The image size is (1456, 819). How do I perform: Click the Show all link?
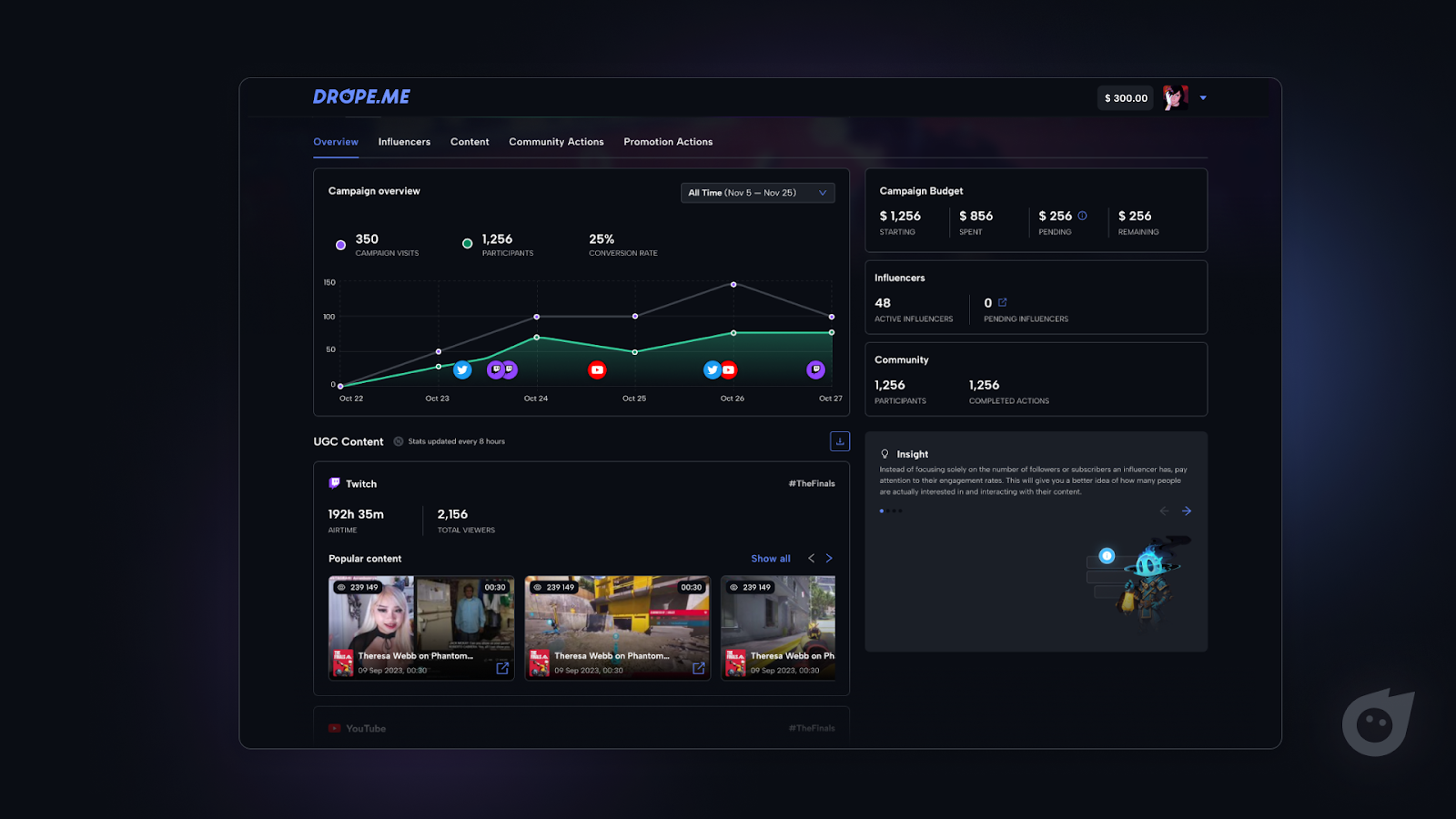click(771, 559)
